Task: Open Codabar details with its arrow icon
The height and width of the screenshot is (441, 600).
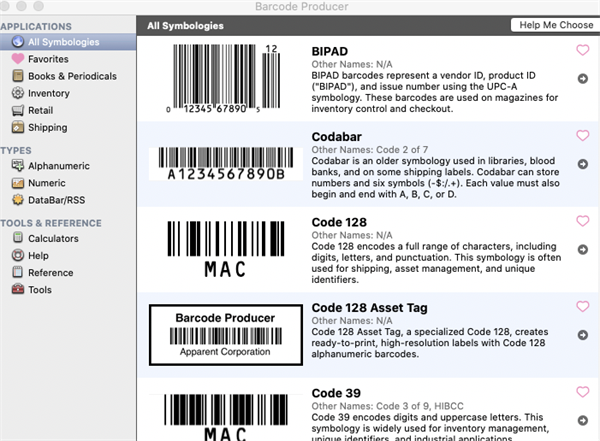Action: (583, 164)
